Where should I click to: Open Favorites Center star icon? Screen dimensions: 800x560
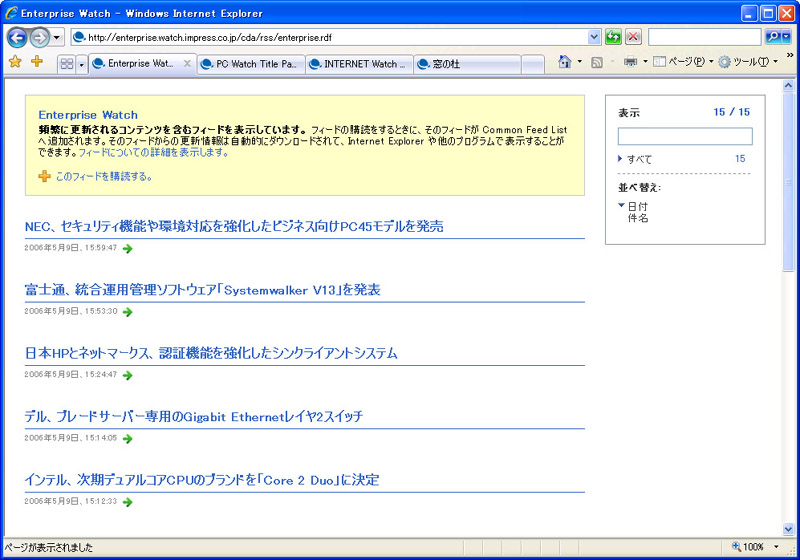click(x=15, y=62)
